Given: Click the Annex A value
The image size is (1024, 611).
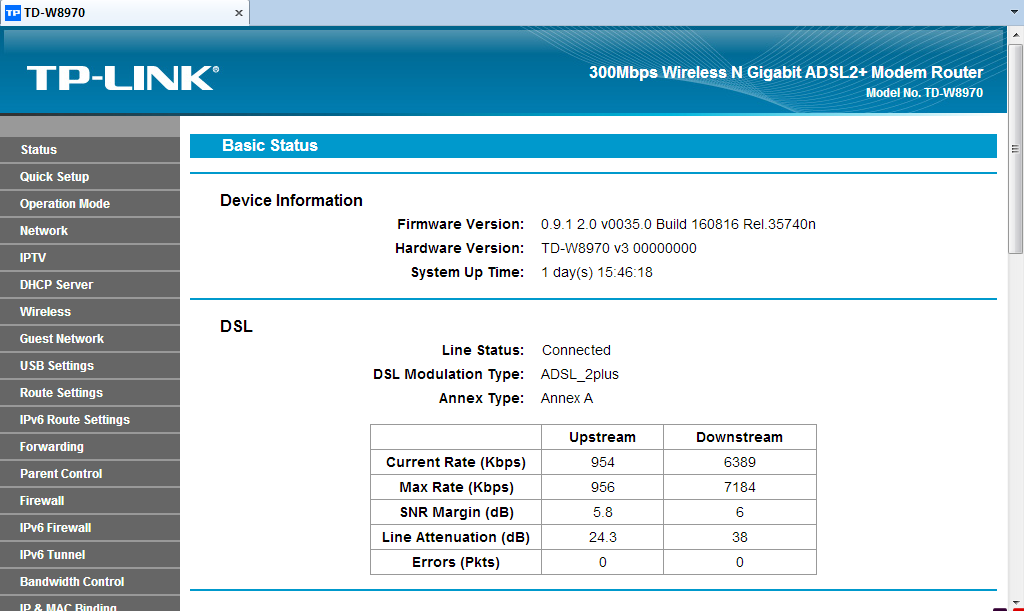Looking at the screenshot, I should point(567,399).
